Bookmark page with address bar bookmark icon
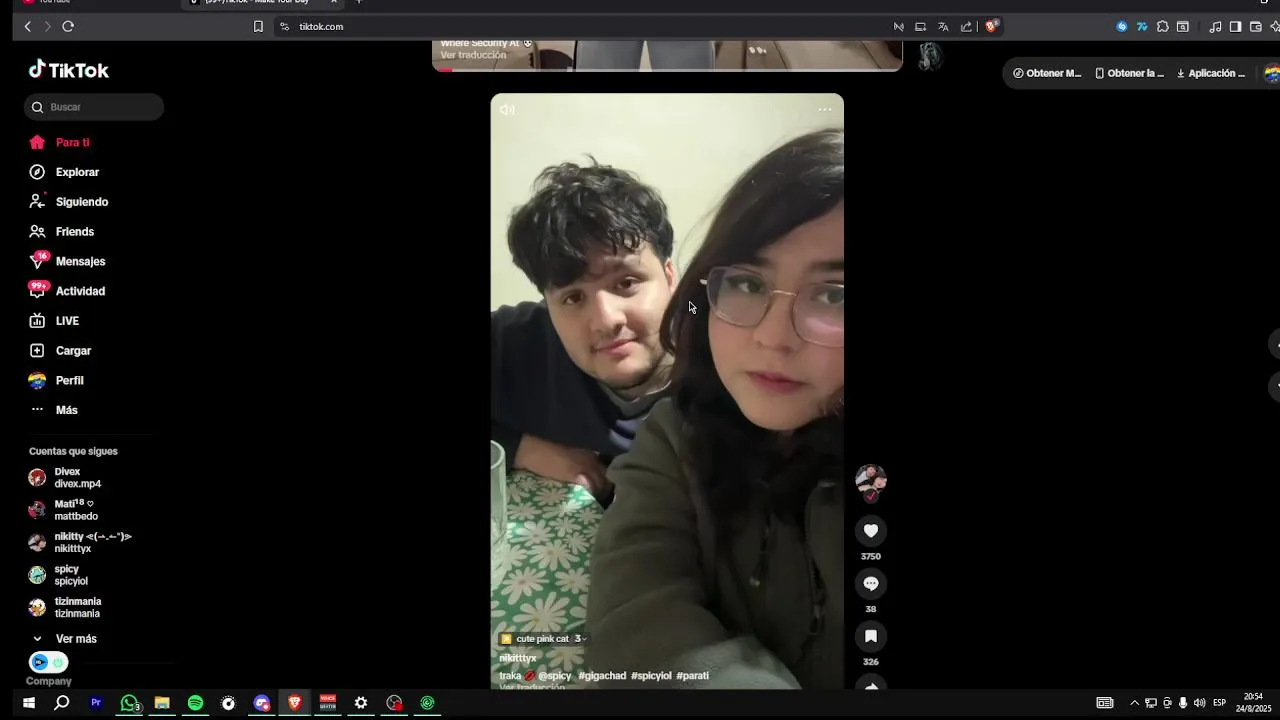Viewport: 1280px width, 720px height. pos(258,27)
